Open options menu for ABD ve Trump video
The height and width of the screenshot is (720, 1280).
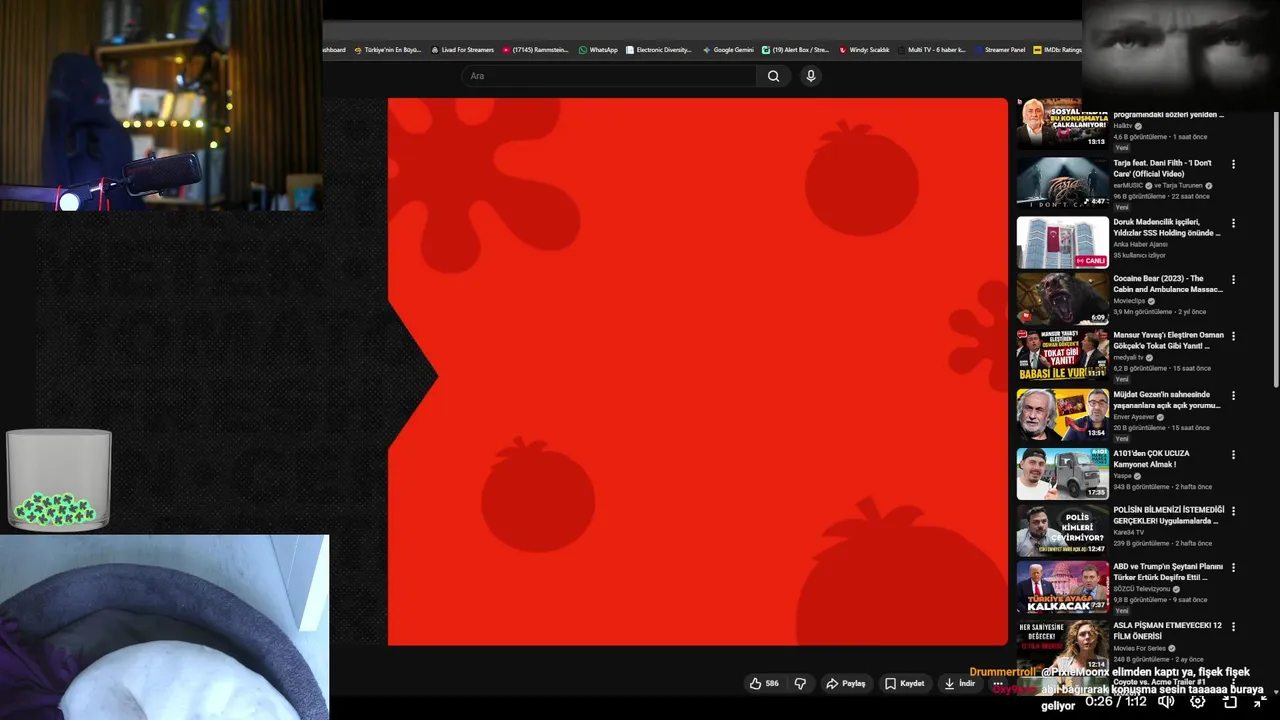[x=1233, y=568]
